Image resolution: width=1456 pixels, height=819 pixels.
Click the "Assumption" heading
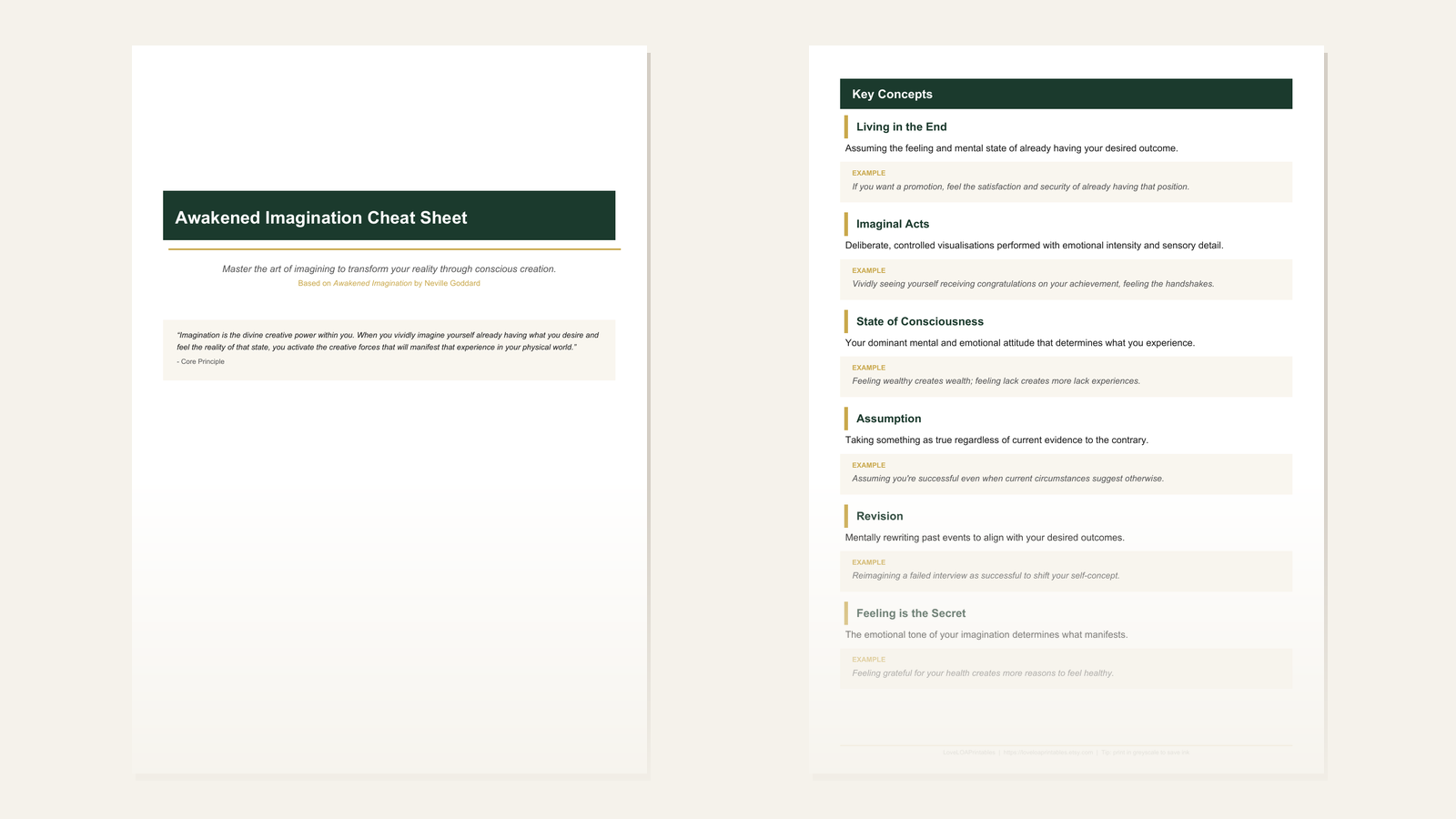pos(888,419)
